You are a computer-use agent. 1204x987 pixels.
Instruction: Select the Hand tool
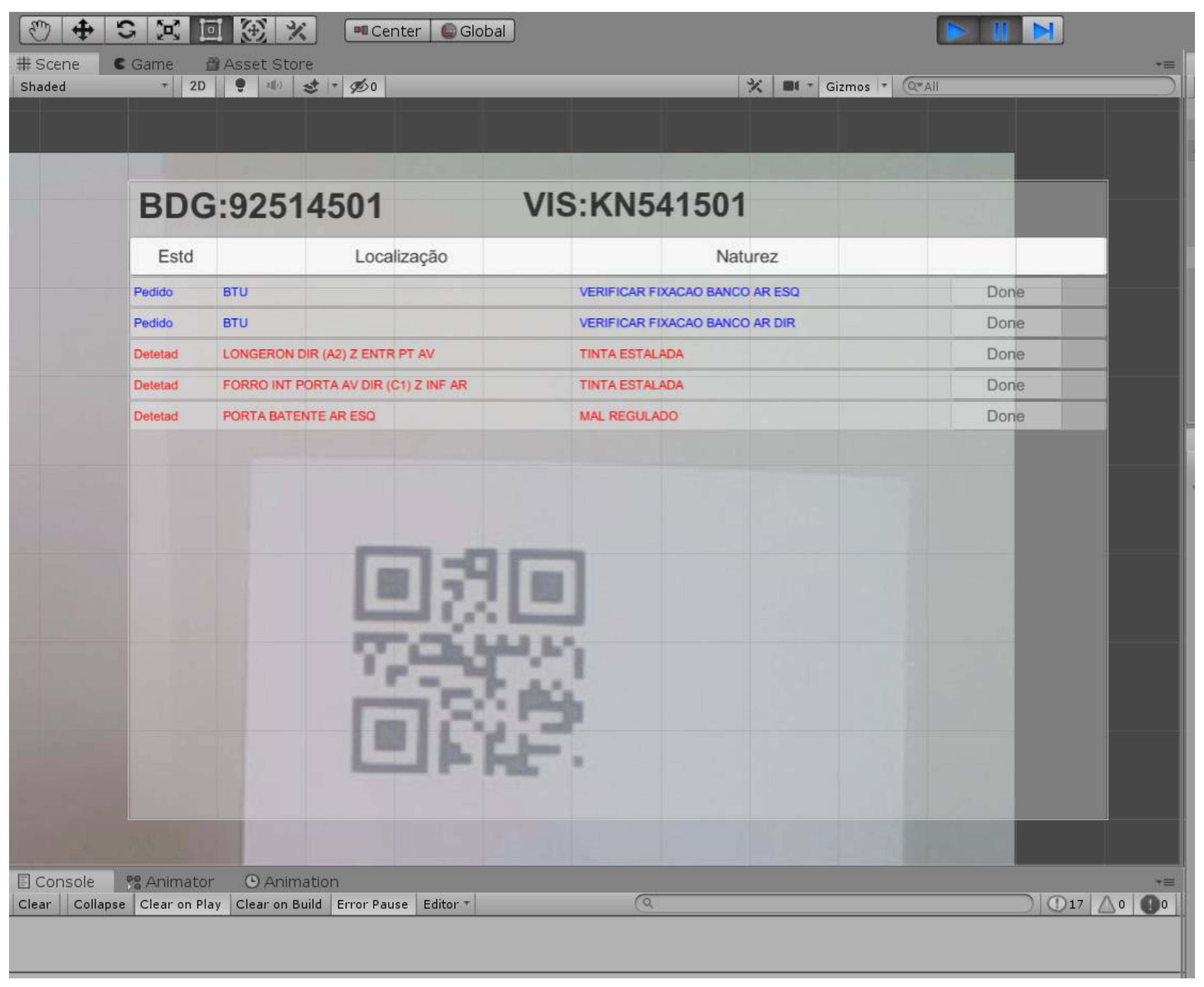point(40,30)
